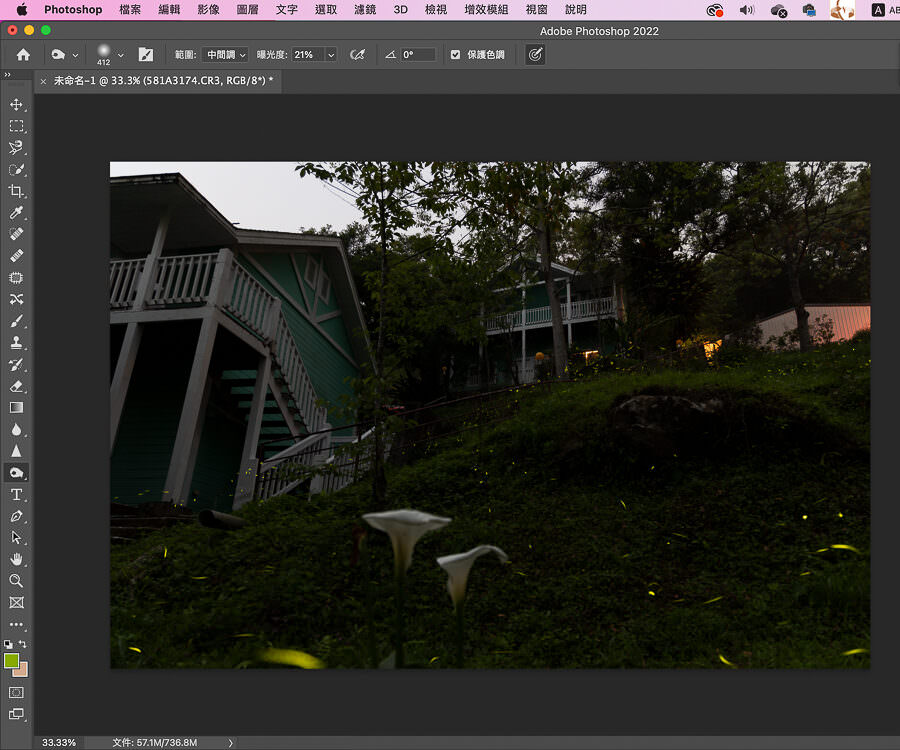
Task: Select the Sharpen tool triangle icon
Action: 16,451
